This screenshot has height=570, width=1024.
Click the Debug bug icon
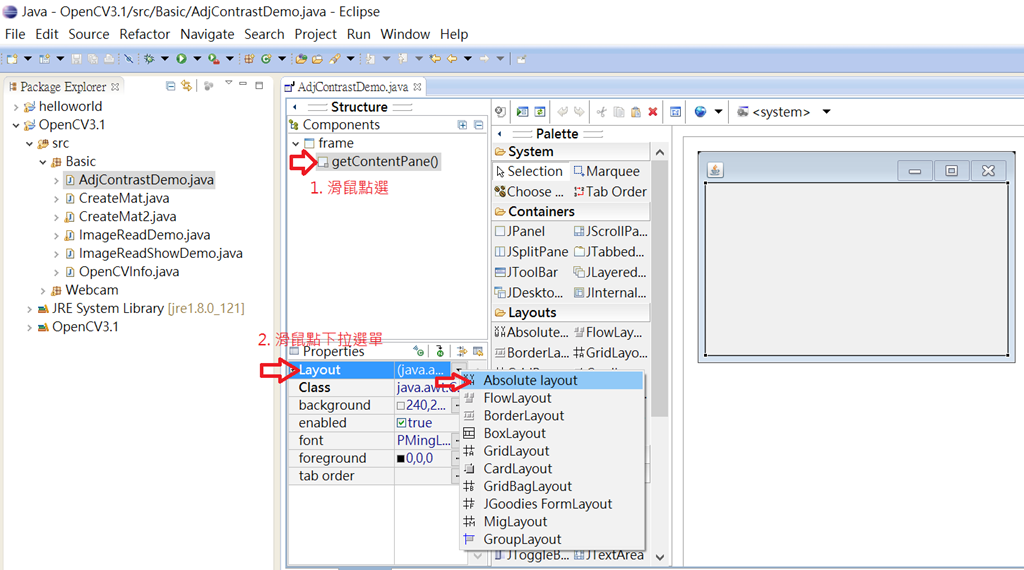tap(150, 59)
